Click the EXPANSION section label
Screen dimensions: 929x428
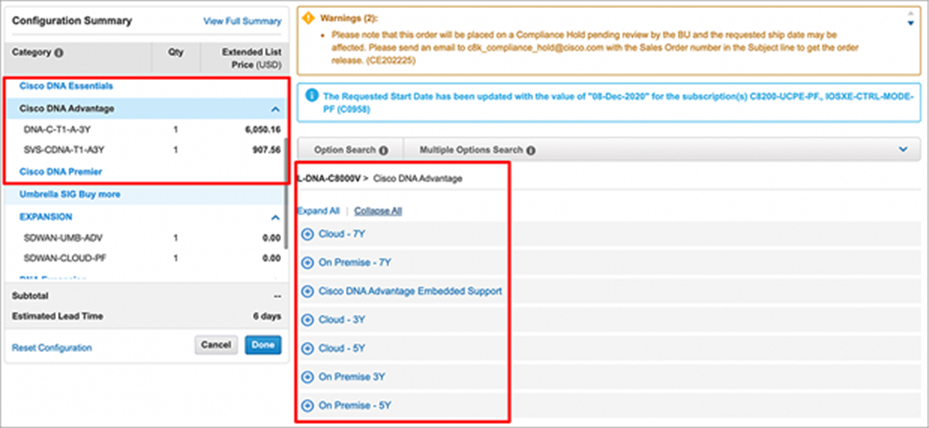tap(46, 217)
